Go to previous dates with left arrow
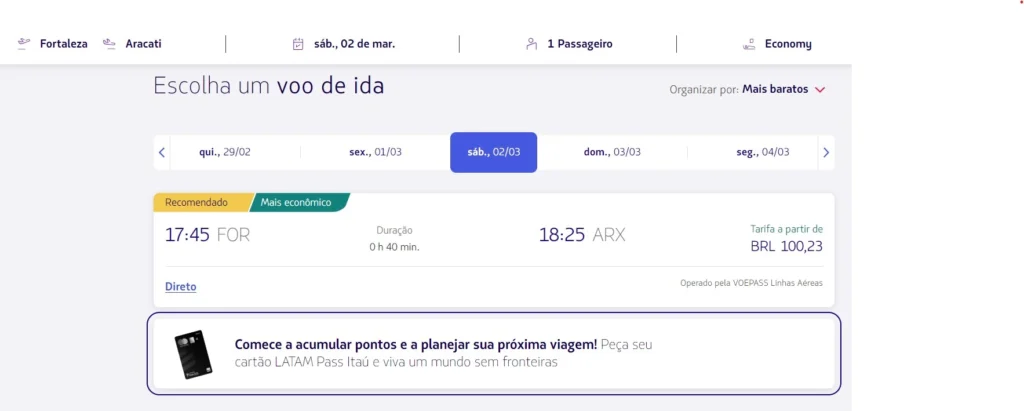The image size is (1024, 411). click(x=162, y=153)
